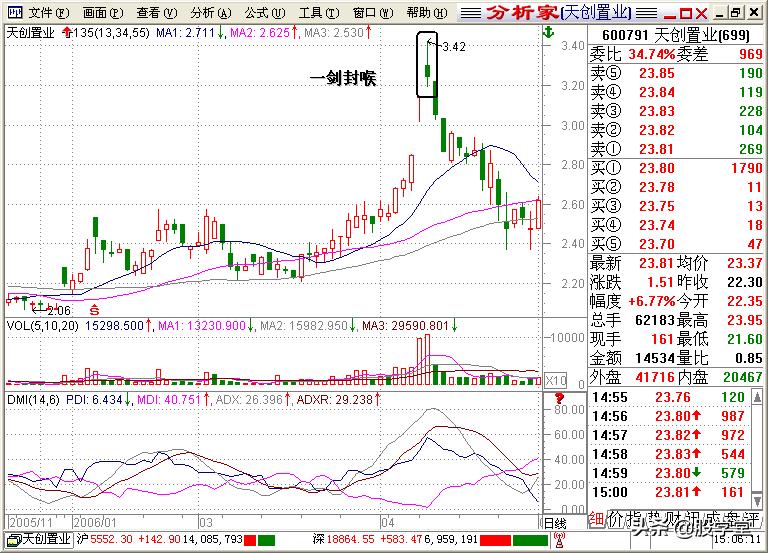Open the 分析(A) menu
768x553 pixels.
tap(211, 13)
